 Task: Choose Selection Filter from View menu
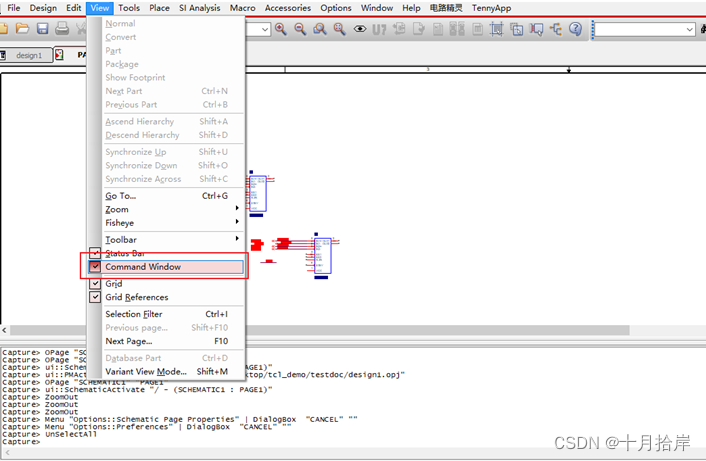pyautogui.click(x=173, y=314)
